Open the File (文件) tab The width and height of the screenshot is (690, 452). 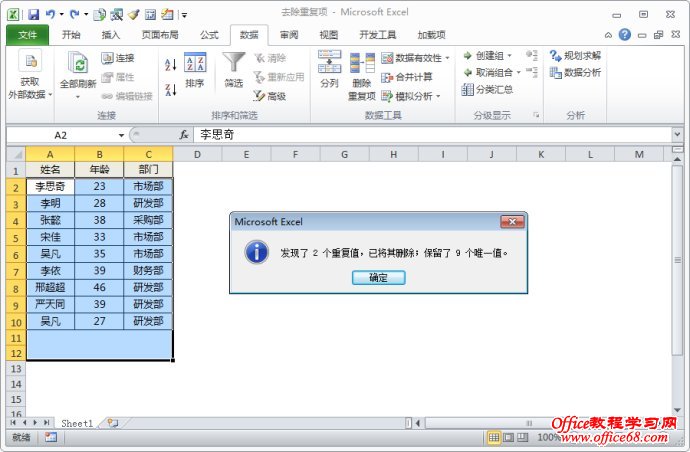(27, 34)
